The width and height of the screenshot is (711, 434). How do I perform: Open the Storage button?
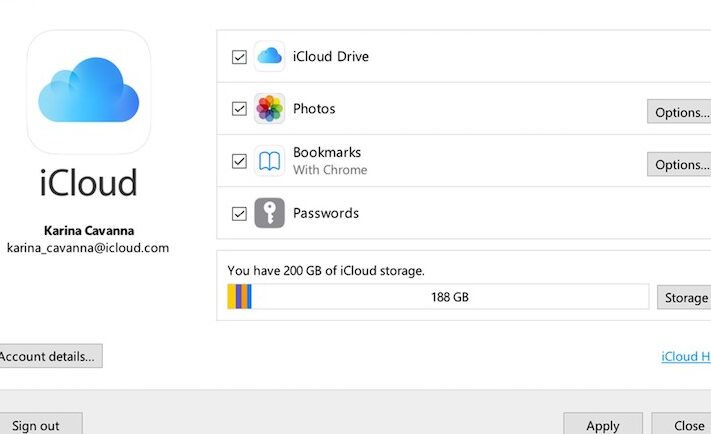pyautogui.click(x=684, y=297)
